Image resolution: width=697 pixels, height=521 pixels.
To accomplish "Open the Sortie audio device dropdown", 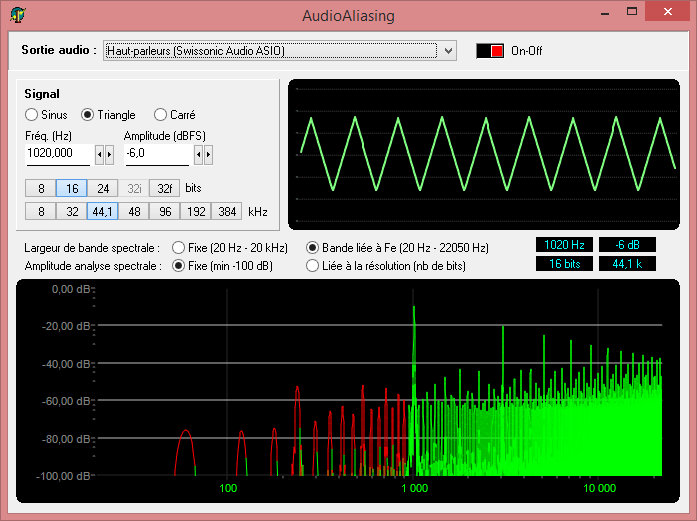I will pos(449,50).
